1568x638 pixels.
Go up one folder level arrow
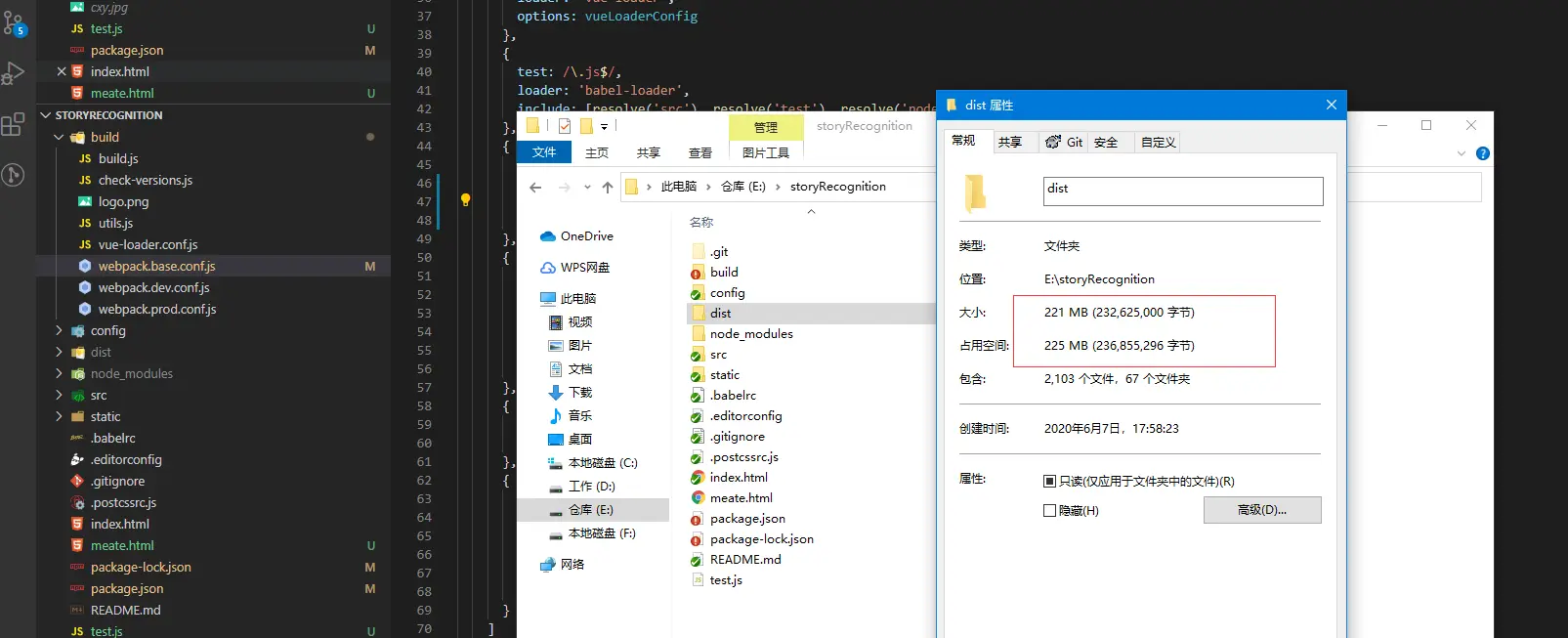tap(608, 188)
